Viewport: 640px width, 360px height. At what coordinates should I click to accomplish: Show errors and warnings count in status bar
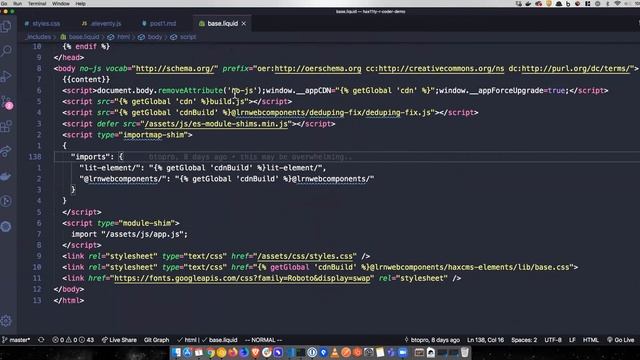(x=73, y=340)
